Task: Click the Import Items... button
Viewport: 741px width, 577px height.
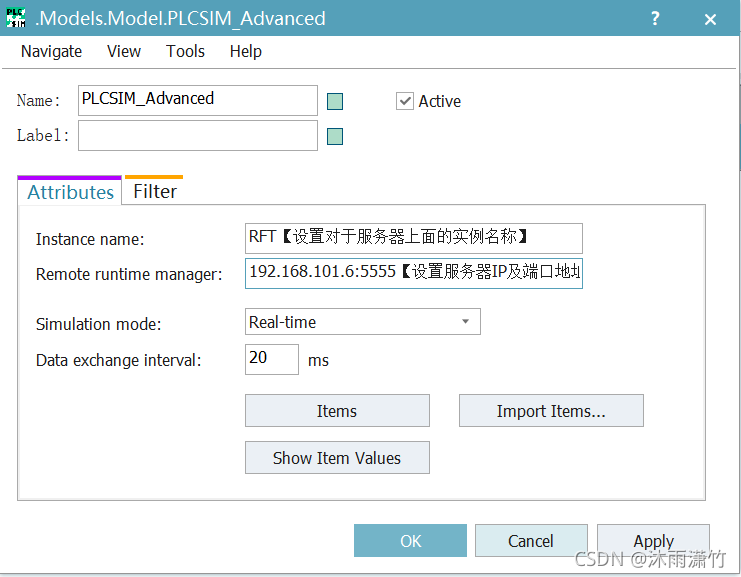Action: tap(551, 411)
